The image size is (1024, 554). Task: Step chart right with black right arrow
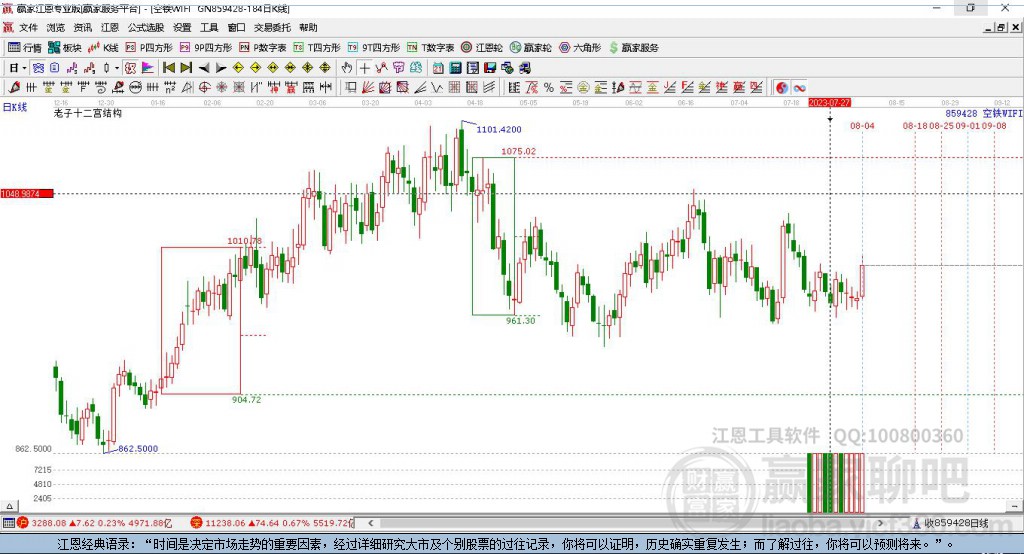(221, 68)
